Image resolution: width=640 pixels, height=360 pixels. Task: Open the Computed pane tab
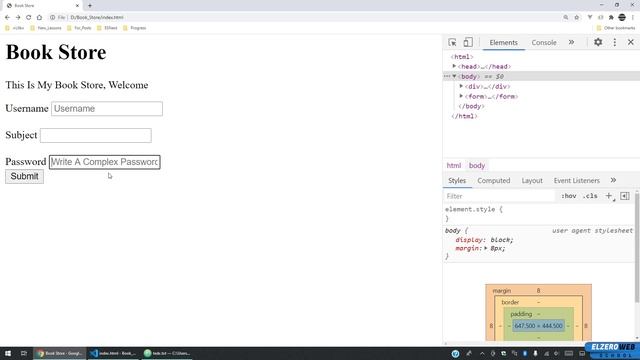tap(493, 180)
